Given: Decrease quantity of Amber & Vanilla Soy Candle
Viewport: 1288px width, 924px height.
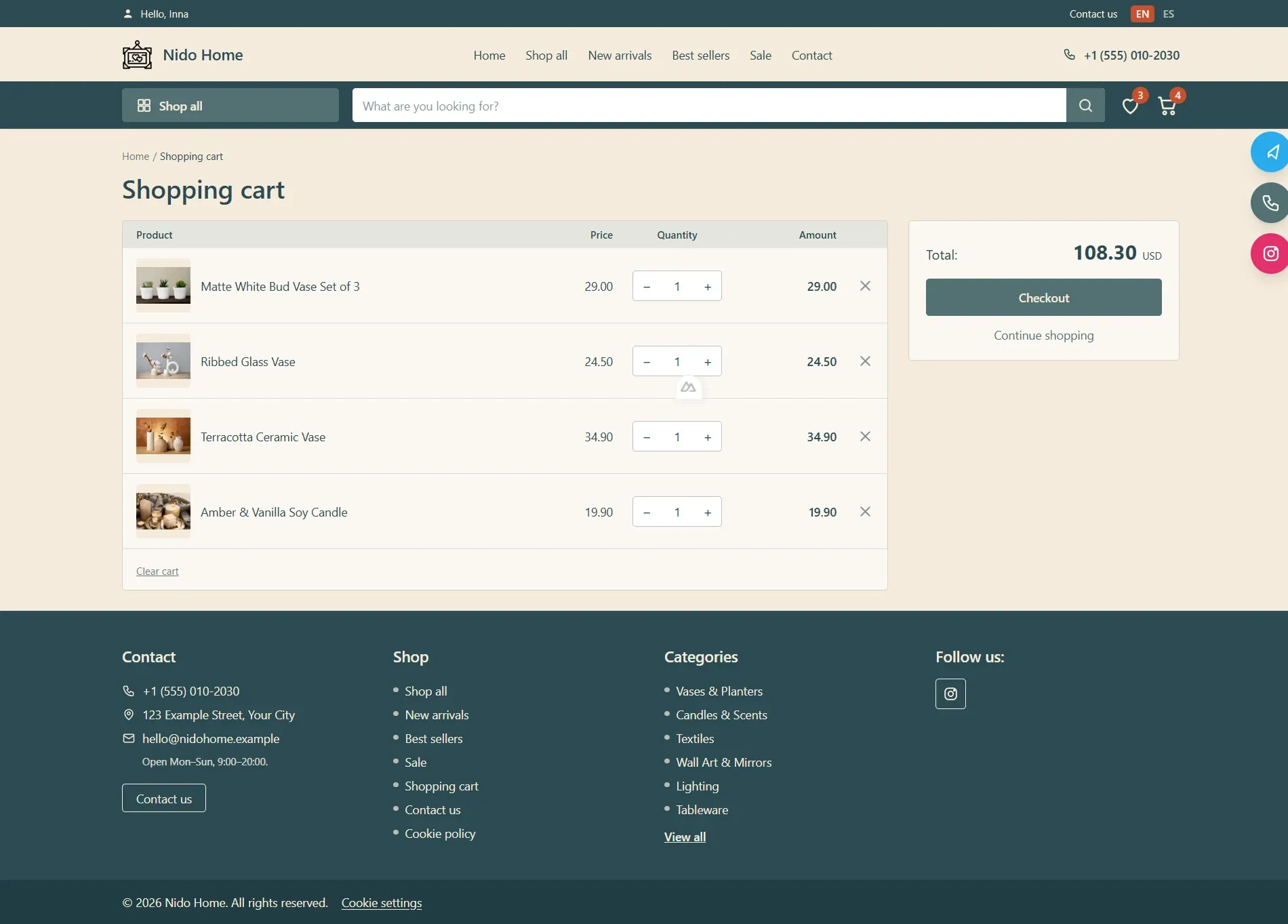Looking at the screenshot, I should [647, 512].
